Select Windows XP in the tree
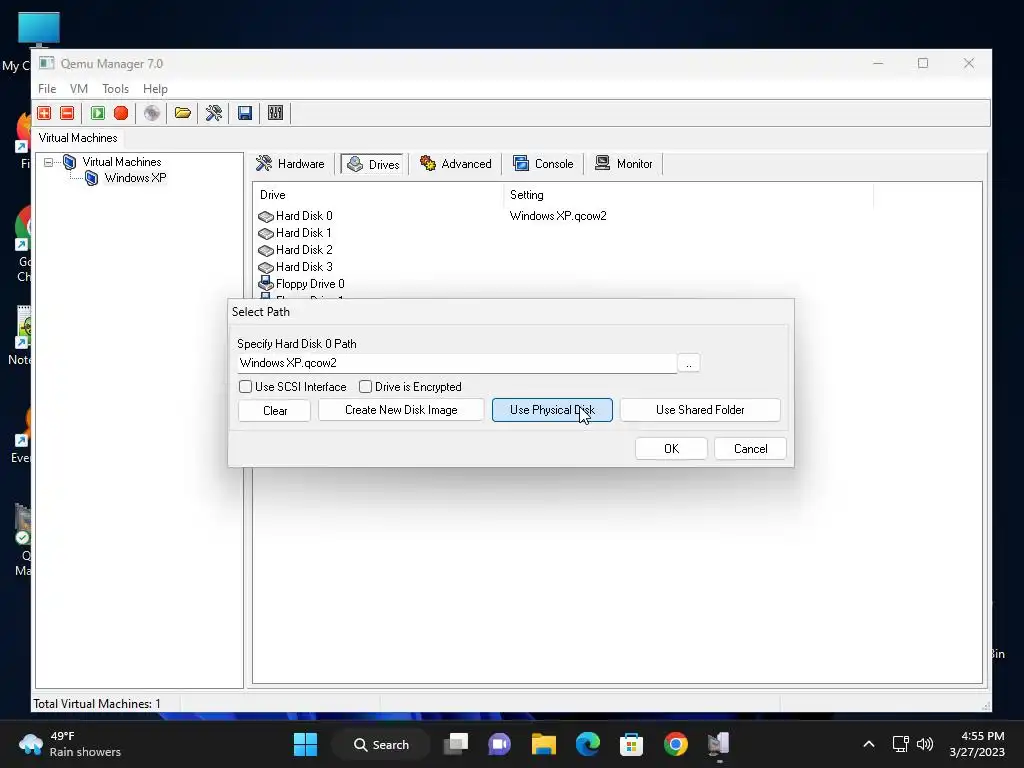The height and width of the screenshot is (768, 1024). tap(135, 178)
